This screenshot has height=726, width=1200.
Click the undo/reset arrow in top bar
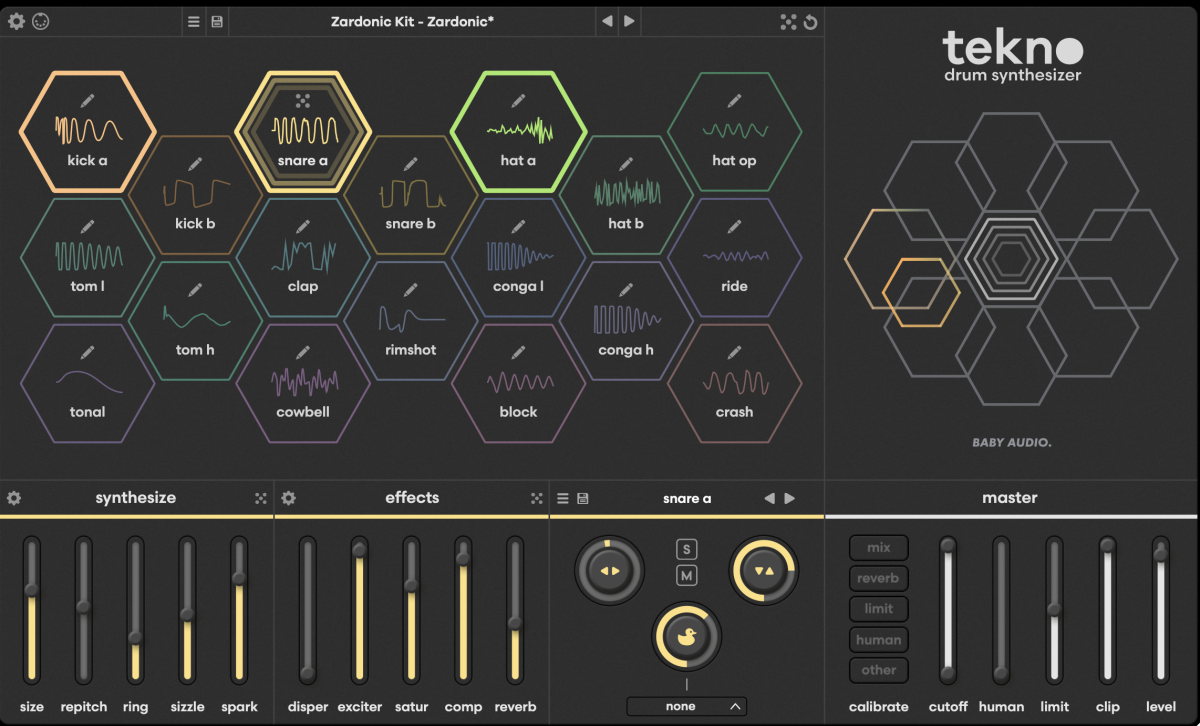click(x=811, y=21)
